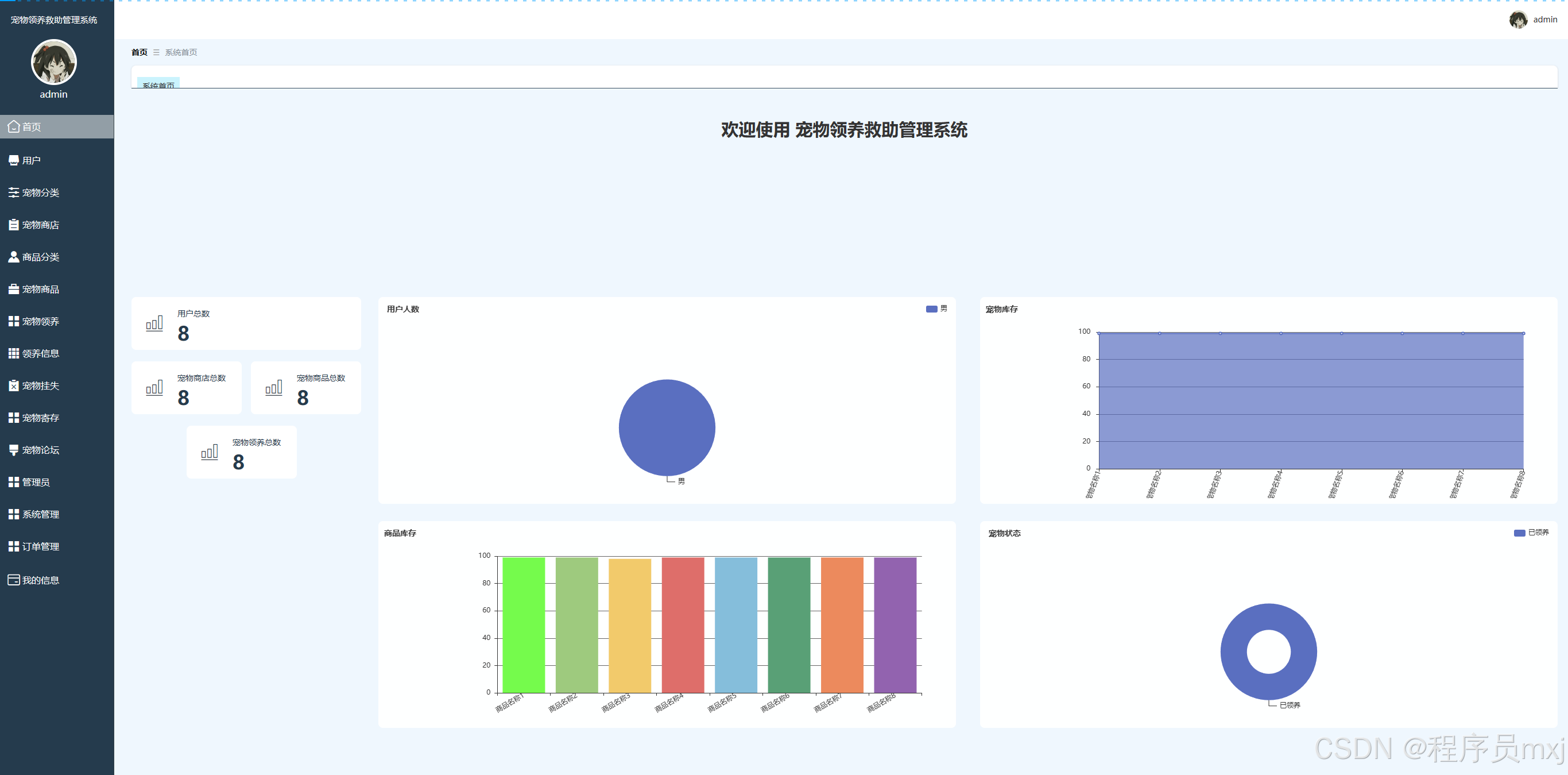
Task: Click the person icon for 商品分类
Action: [x=13, y=257]
